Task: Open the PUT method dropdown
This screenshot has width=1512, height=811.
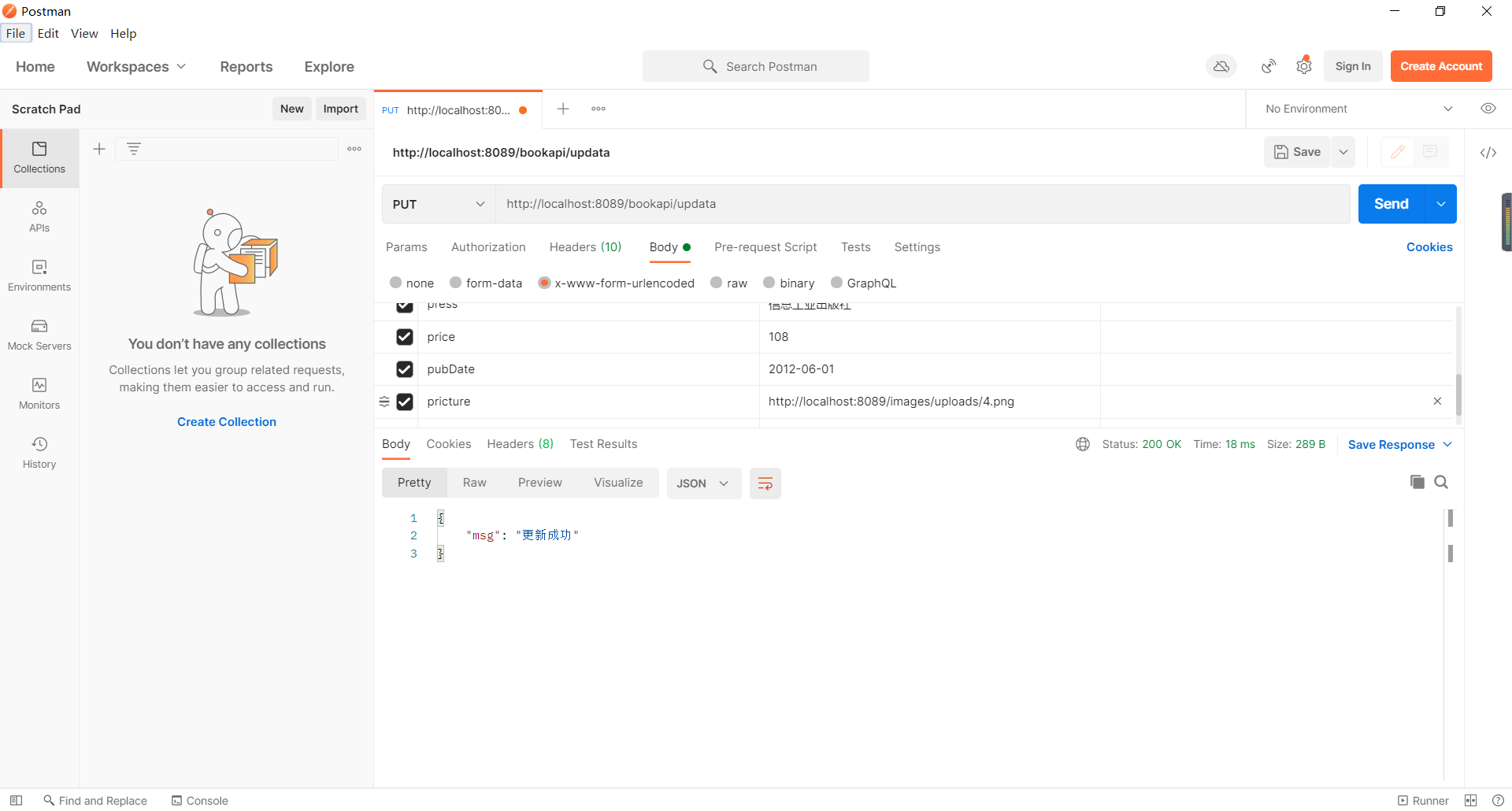Action: [x=438, y=204]
